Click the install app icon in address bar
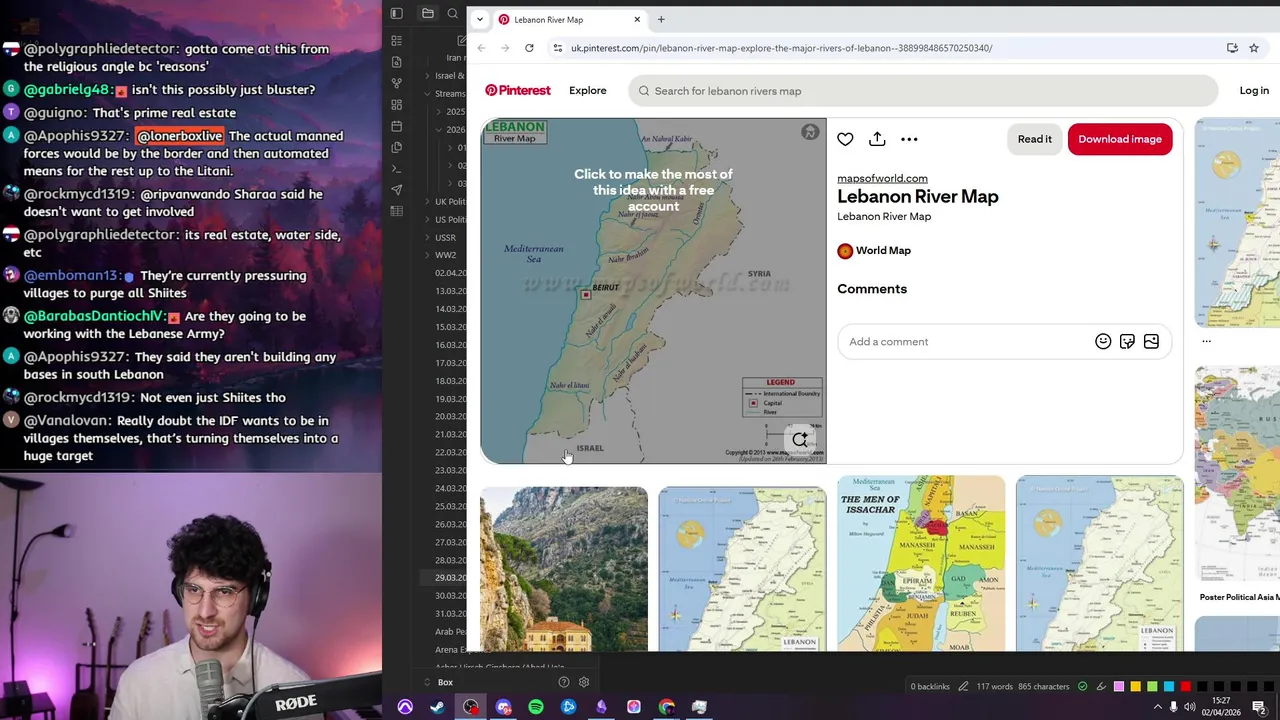 click(1232, 48)
